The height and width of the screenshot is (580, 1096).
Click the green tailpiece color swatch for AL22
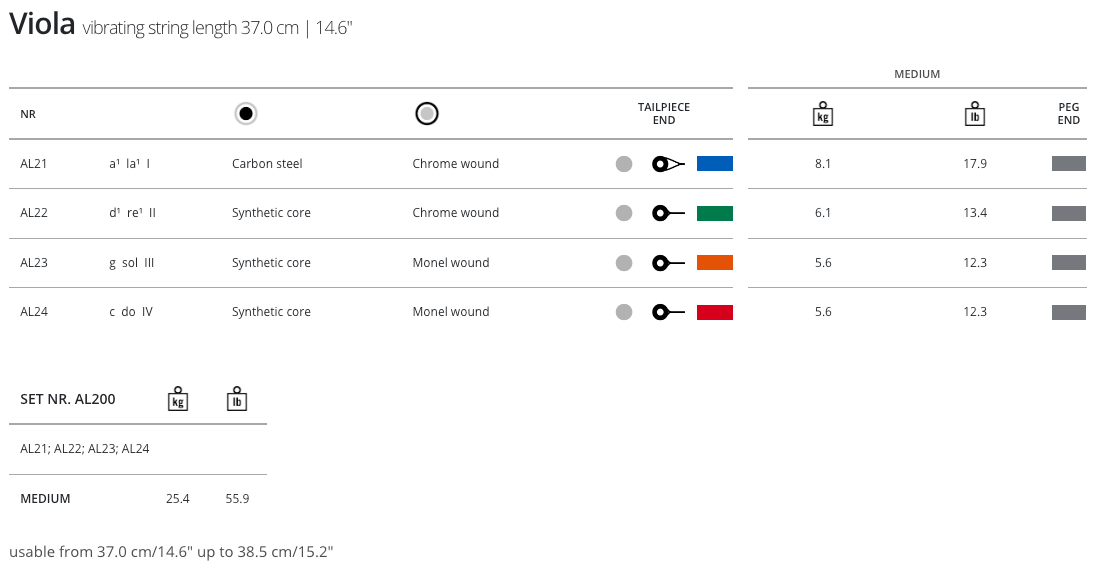(x=714, y=213)
